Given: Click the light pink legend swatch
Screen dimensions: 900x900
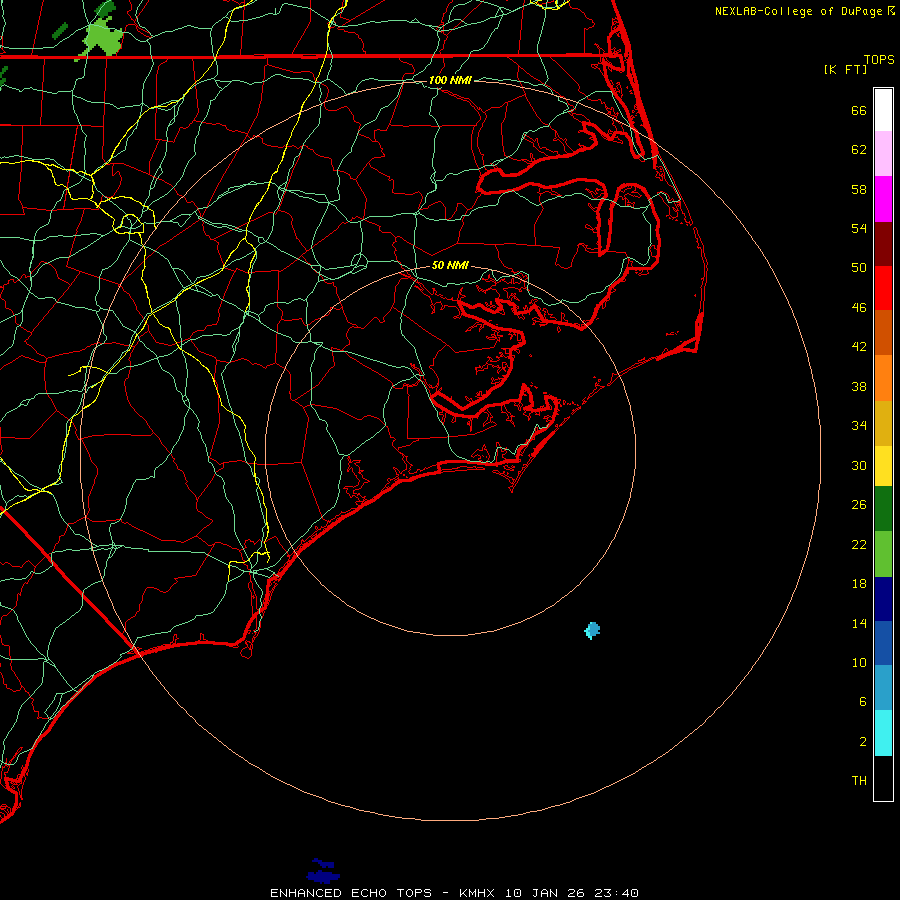Looking at the screenshot, I should pyautogui.click(x=883, y=154).
